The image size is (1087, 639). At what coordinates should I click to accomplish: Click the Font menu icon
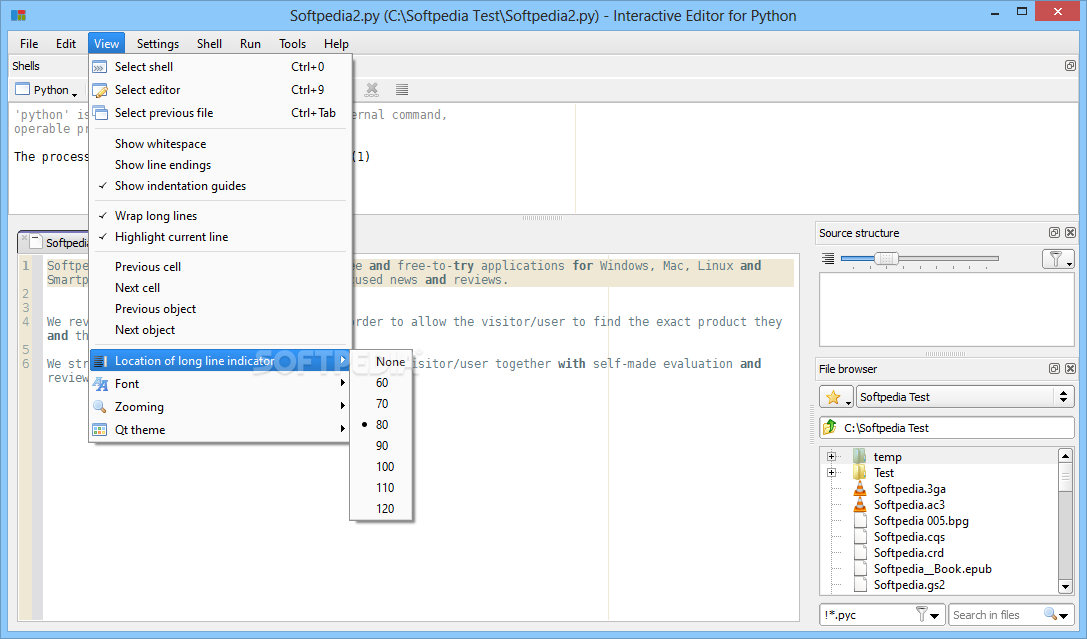click(x=100, y=384)
